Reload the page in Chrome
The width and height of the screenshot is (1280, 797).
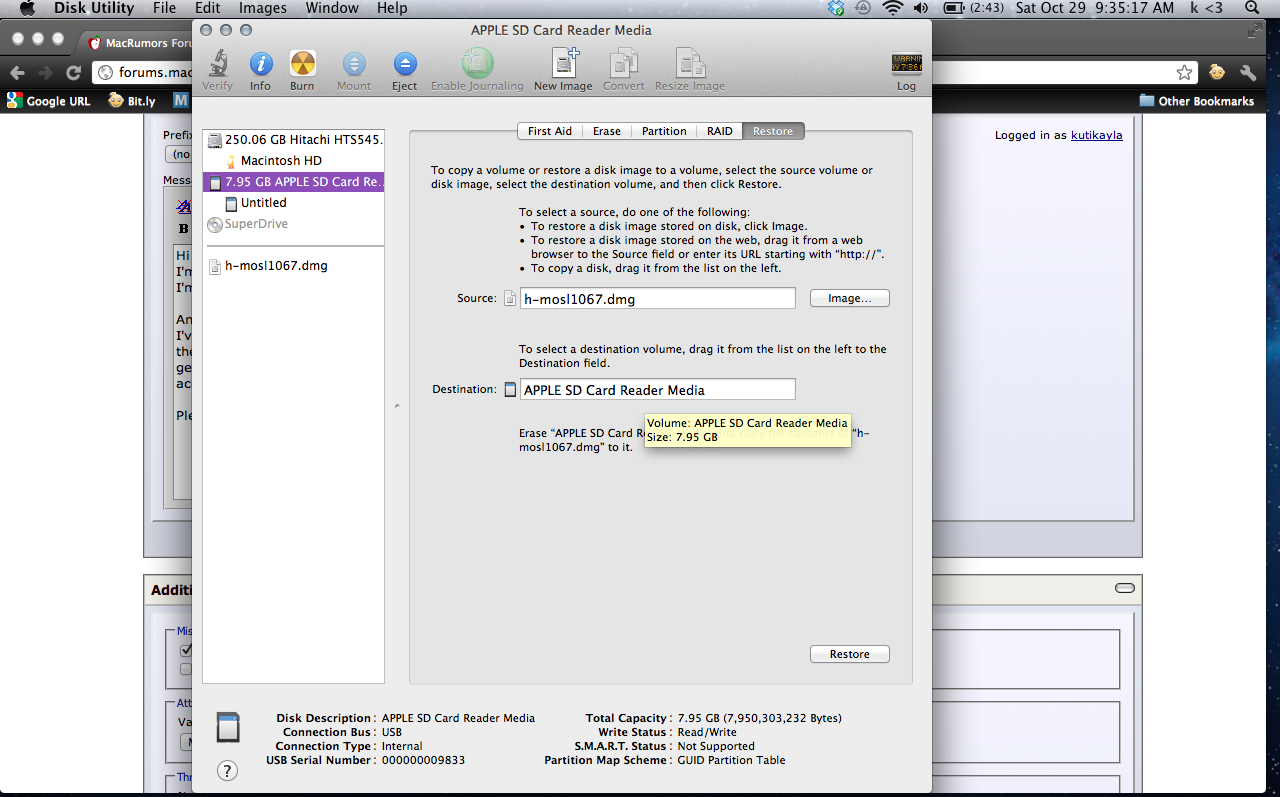coord(73,72)
